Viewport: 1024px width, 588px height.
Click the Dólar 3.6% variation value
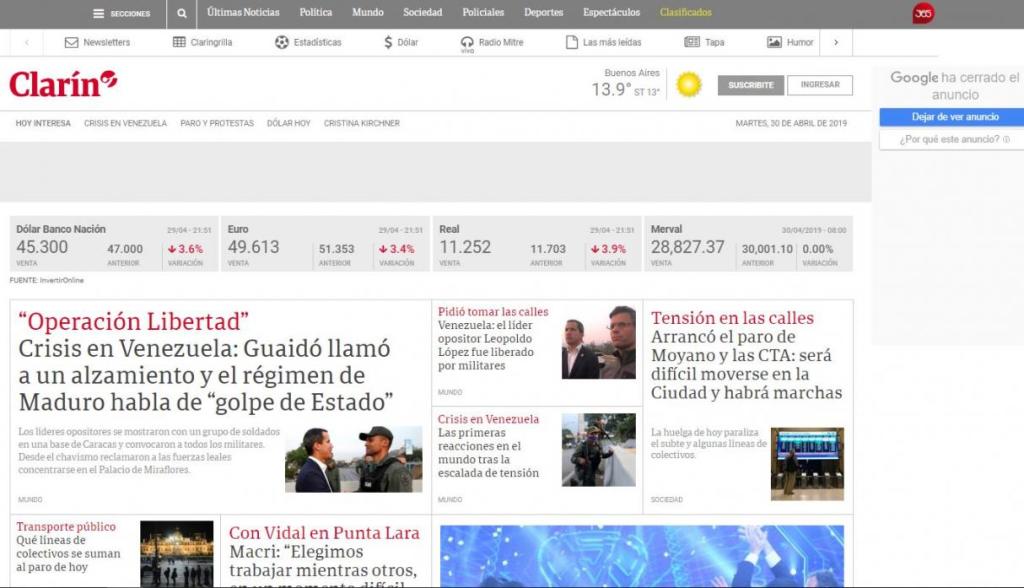pyautogui.click(x=185, y=249)
